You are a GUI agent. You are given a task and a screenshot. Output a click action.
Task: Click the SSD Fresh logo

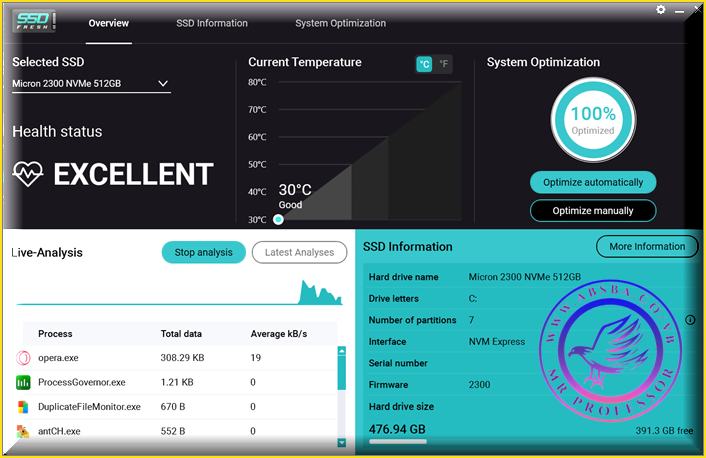click(x=35, y=21)
